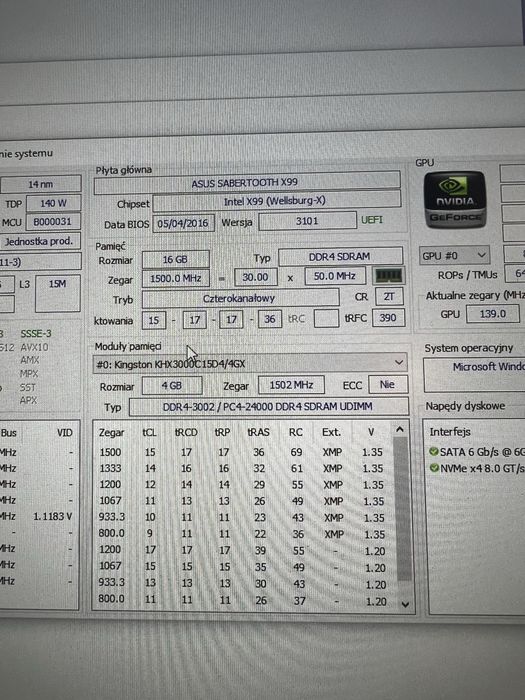This screenshot has width=525, height=700.
Task: Click the tRCD column header
Action: pos(186,433)
